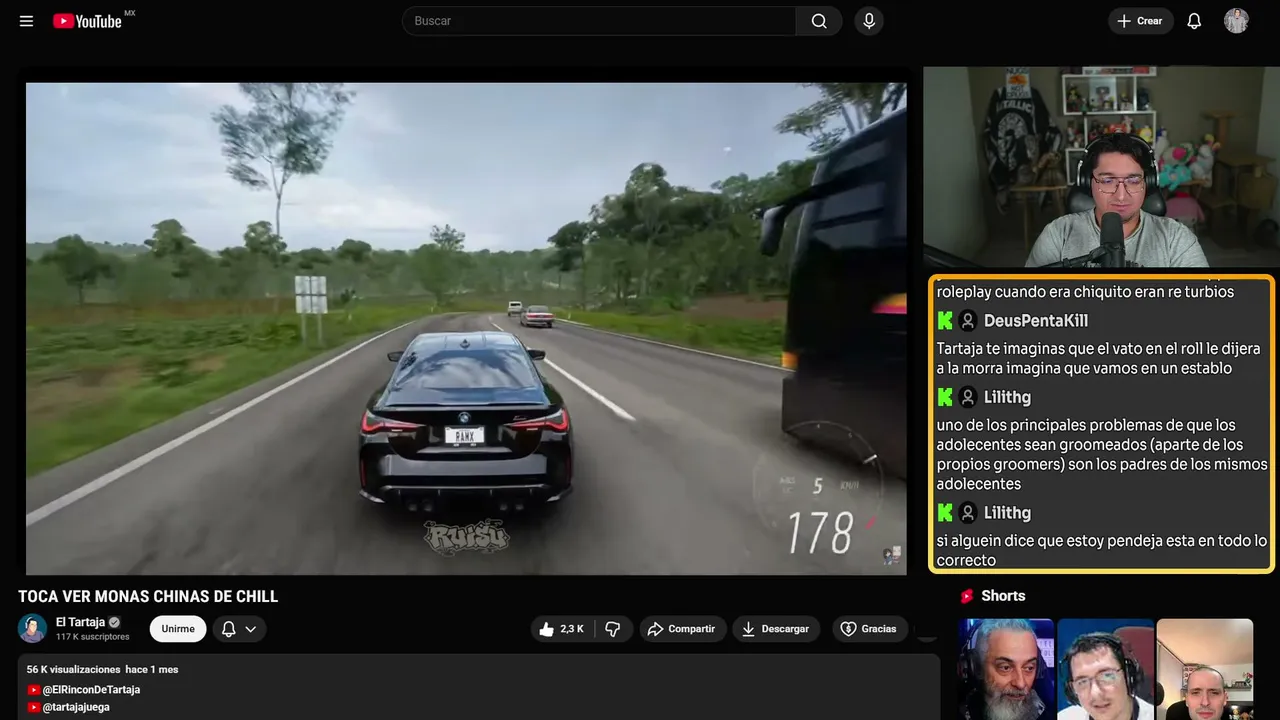Open the Short with the white-bearded man
Image resolution: width=1280 pixels, height=720 pixels.
coord(1006,669)
